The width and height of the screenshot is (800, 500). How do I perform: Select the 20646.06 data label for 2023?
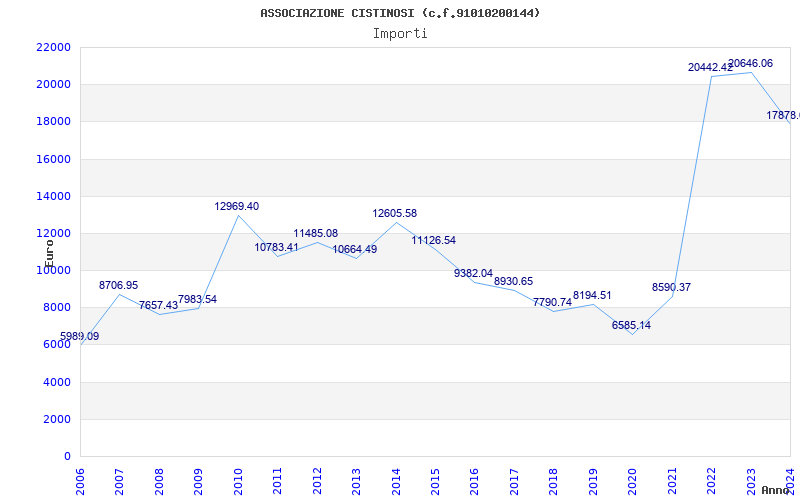pos(750,64)
